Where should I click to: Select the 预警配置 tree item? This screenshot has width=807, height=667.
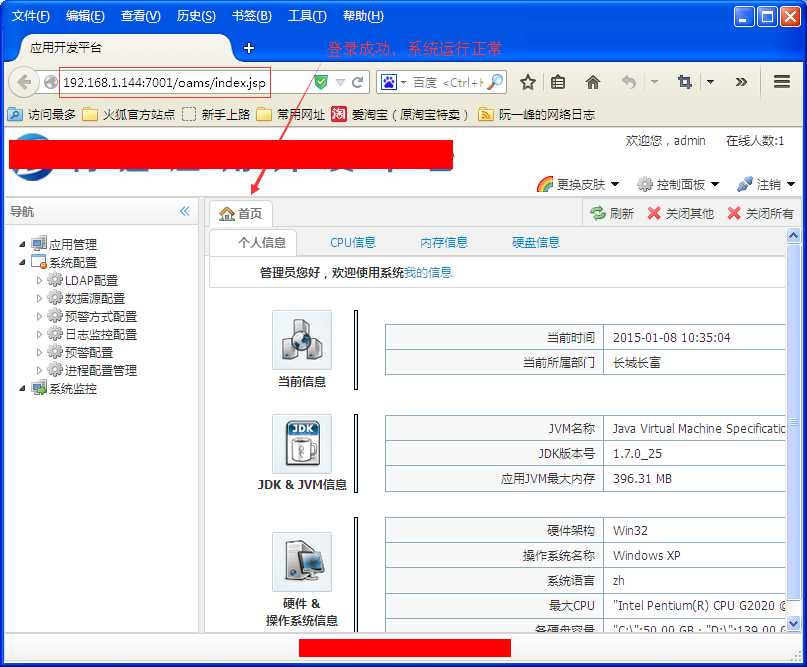tap(89, 353)
